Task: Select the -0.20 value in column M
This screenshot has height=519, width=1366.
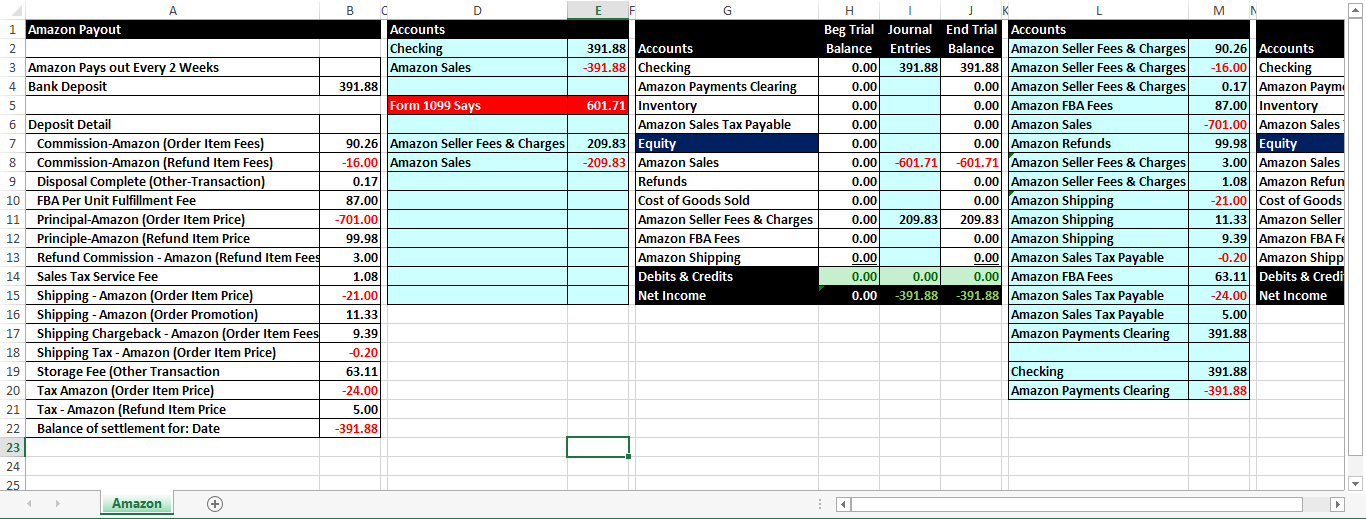Action: coord(1219,257)
